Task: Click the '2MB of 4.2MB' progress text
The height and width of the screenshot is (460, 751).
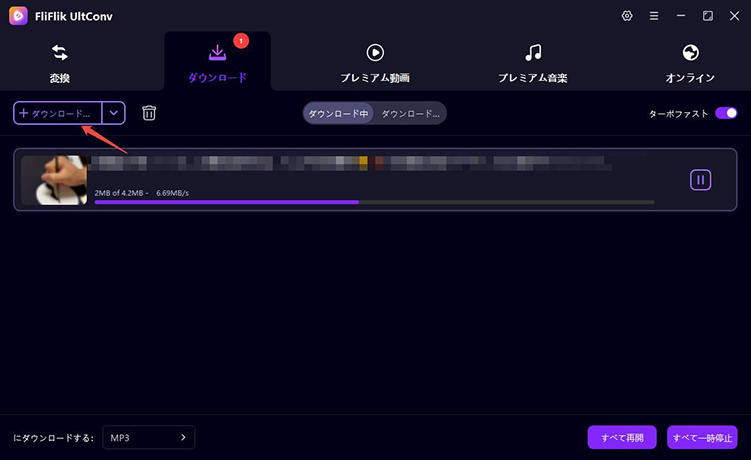Action: point(119,193)
